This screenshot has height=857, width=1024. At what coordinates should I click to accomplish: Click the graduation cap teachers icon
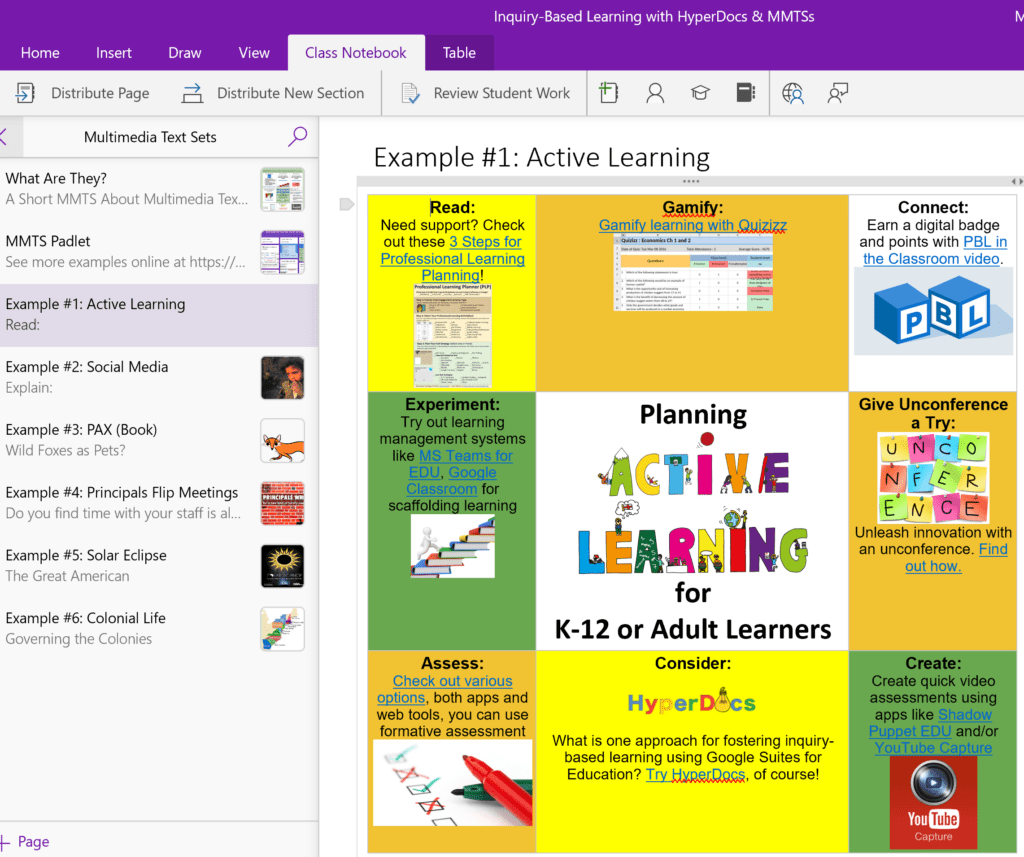tap(700, 93)
